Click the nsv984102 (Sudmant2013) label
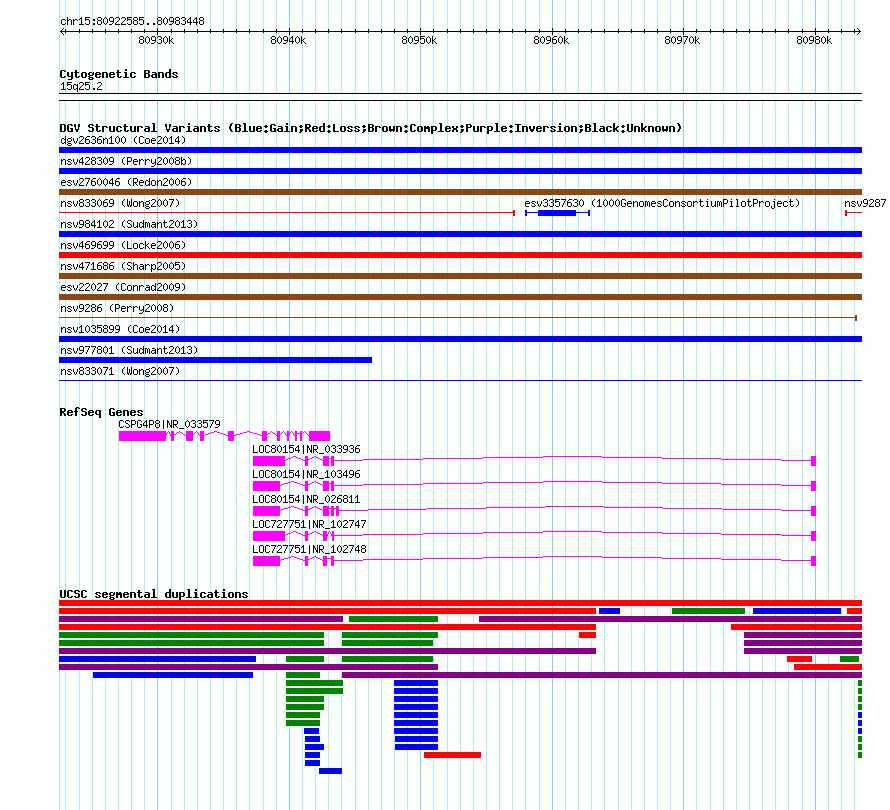 point(129,224)
